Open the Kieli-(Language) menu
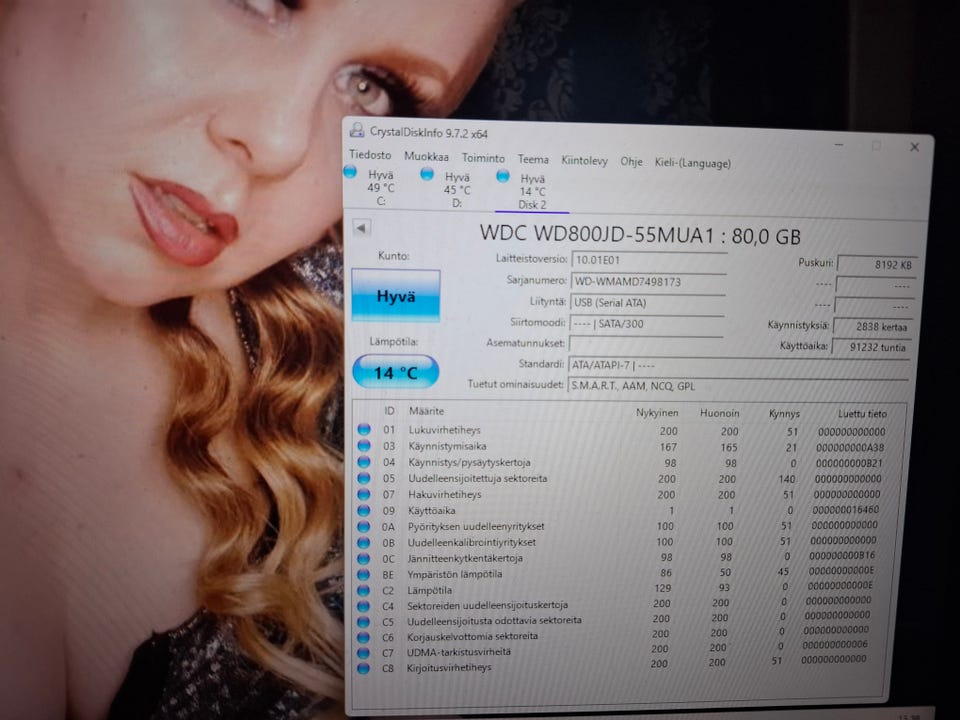 [692, 163]
